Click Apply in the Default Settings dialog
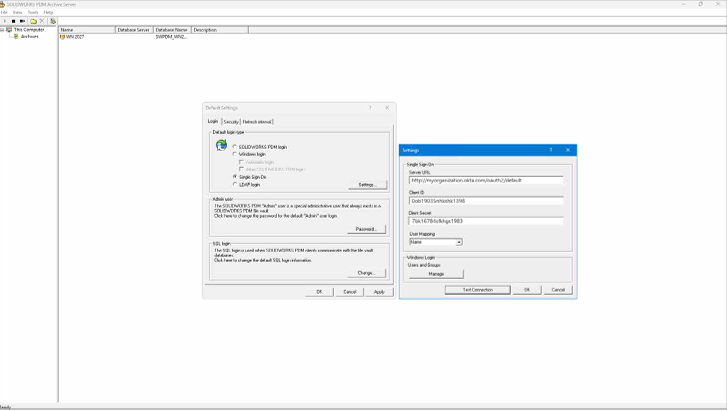 [x=379, y=292]
